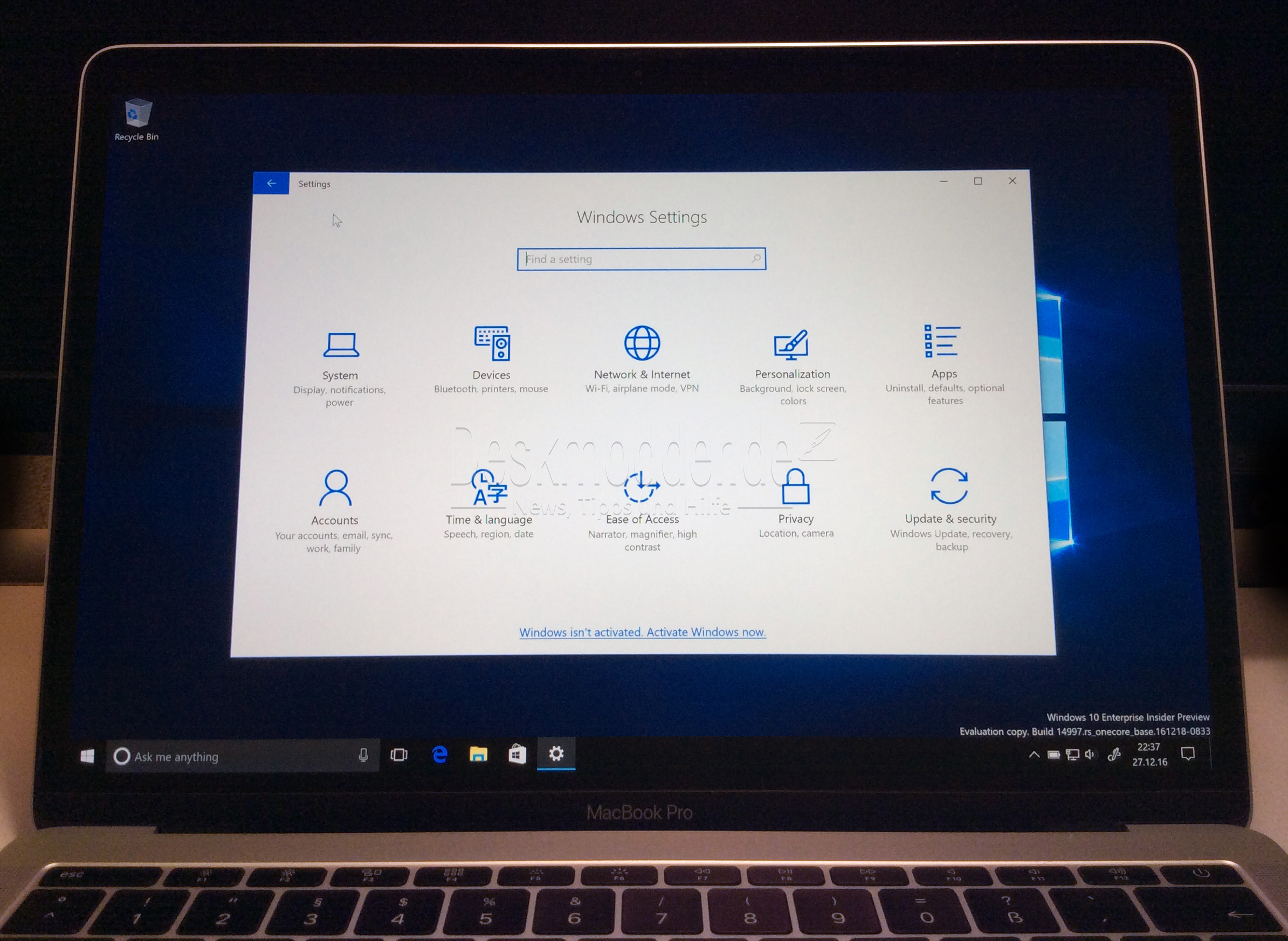Viewport: 1288px width, 941px height.
Task: Click the 'Speech, region, date' description
Action: tap(489, 534)
